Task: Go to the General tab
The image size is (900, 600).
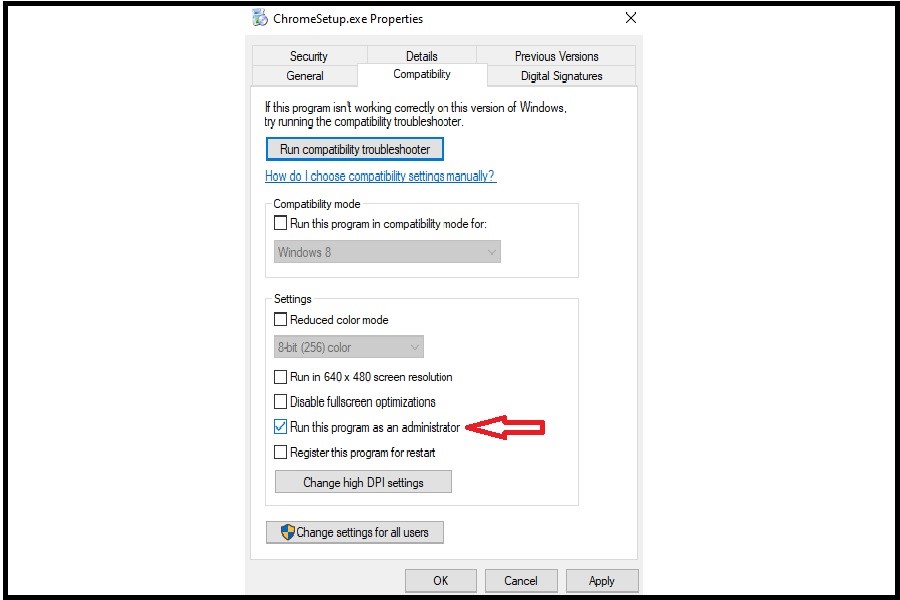Action: (305, 76)
